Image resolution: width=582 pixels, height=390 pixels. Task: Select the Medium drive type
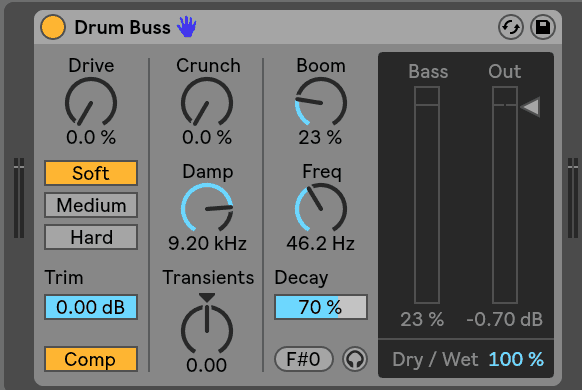point(91,205)
